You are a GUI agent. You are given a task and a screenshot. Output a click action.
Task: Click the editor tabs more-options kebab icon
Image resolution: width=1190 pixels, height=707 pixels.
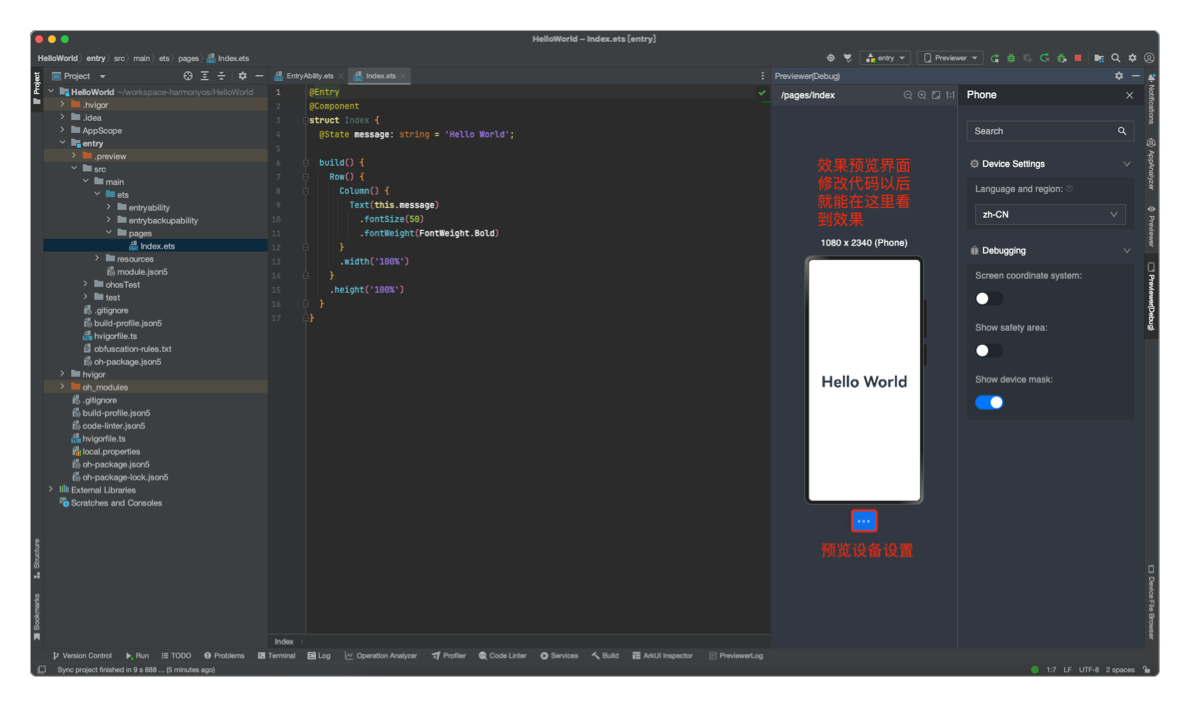pos(763,76)
